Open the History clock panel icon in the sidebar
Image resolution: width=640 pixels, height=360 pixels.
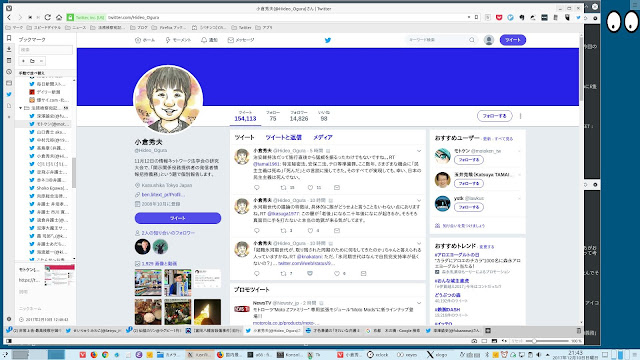(9, 72)
